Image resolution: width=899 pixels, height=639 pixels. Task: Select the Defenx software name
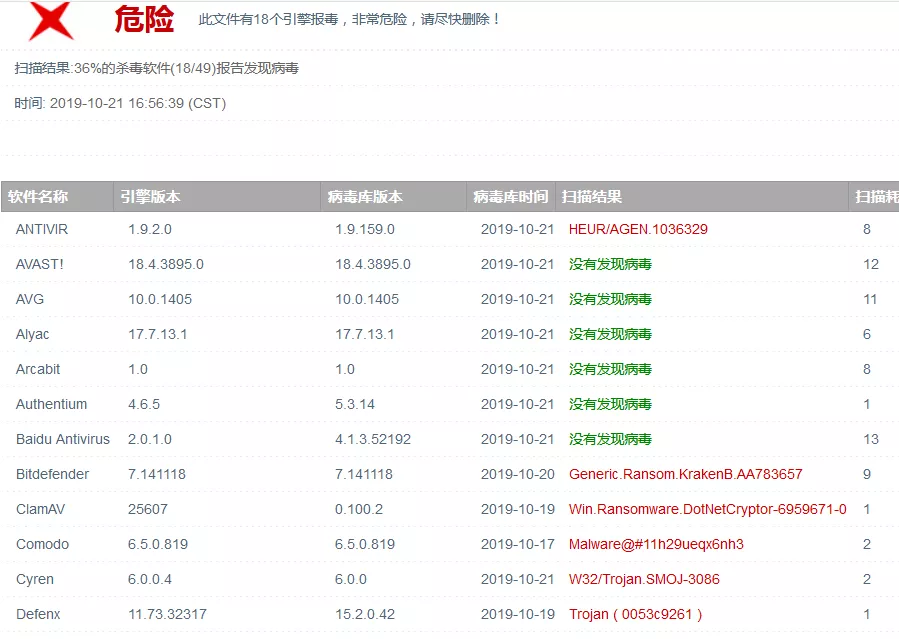38,614
